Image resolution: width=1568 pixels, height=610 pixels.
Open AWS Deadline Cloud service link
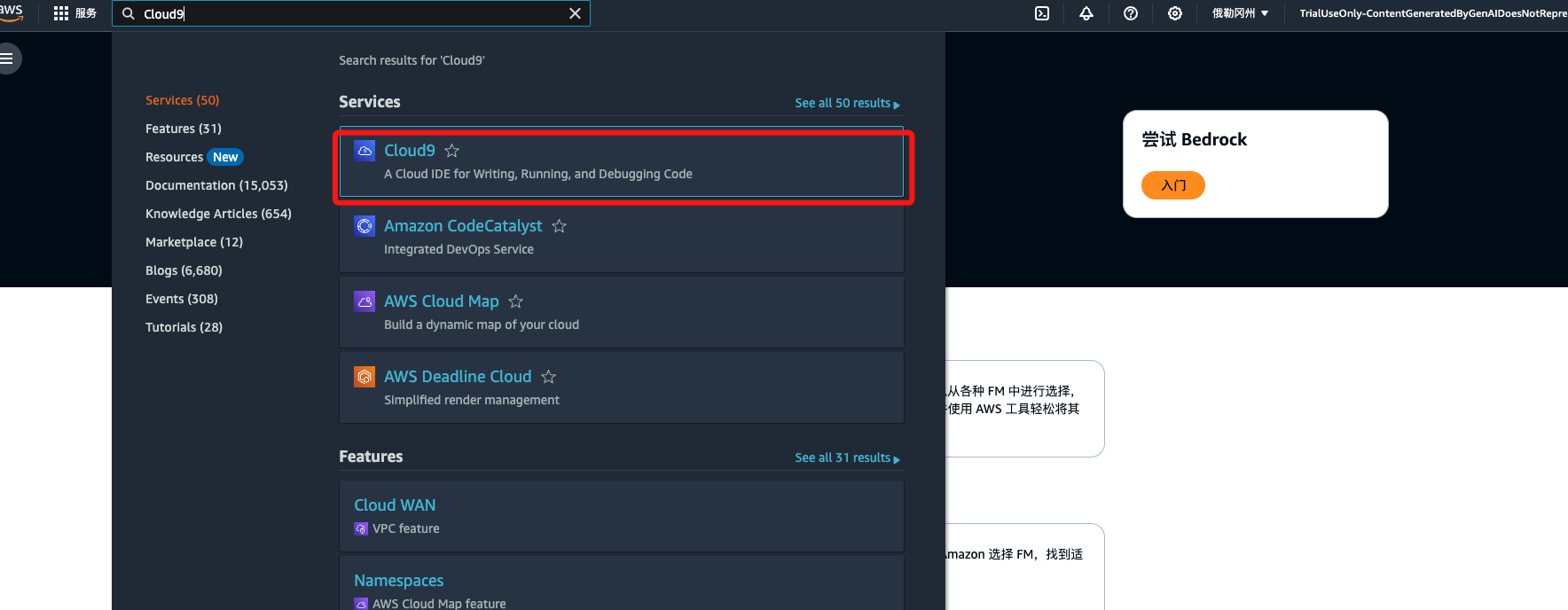click(x=458, y=377)
